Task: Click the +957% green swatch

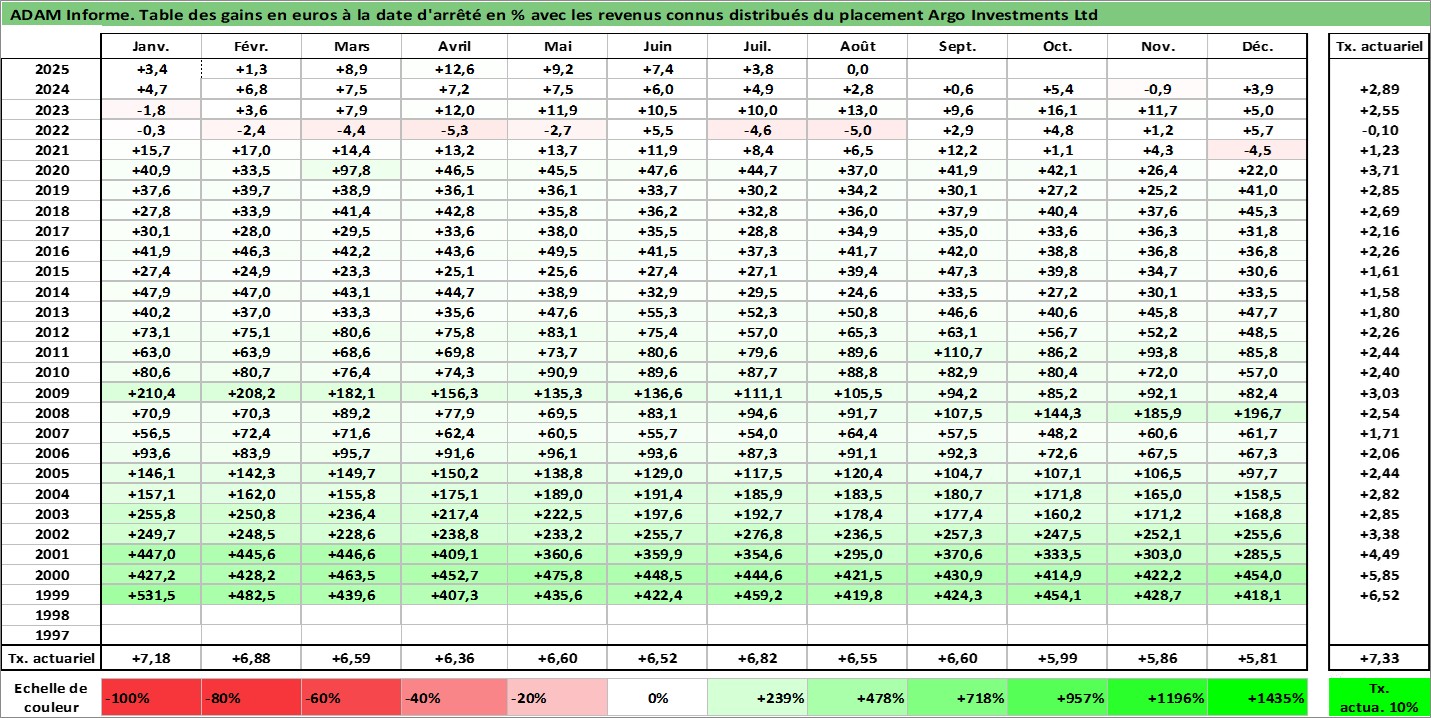Action: click(1057, 698)
